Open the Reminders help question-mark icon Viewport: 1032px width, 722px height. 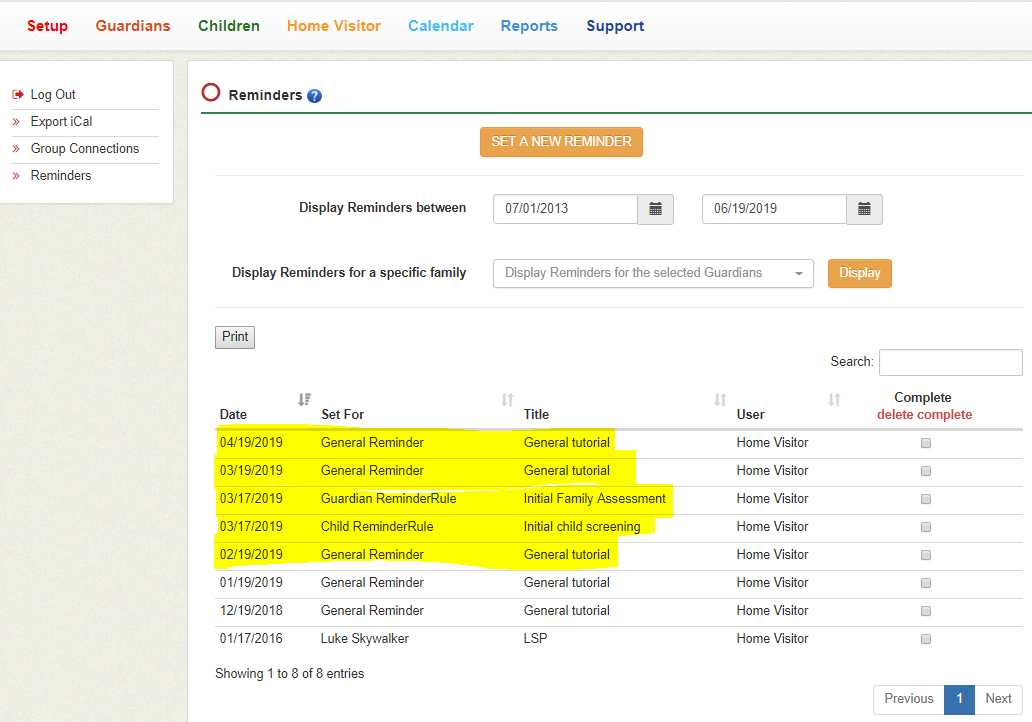click(315, 96)
